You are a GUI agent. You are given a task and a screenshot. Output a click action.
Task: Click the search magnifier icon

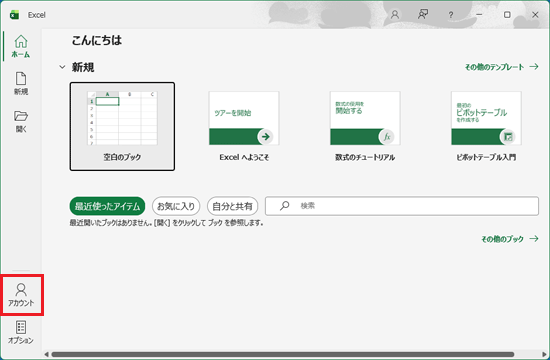(x=284, y=206)
